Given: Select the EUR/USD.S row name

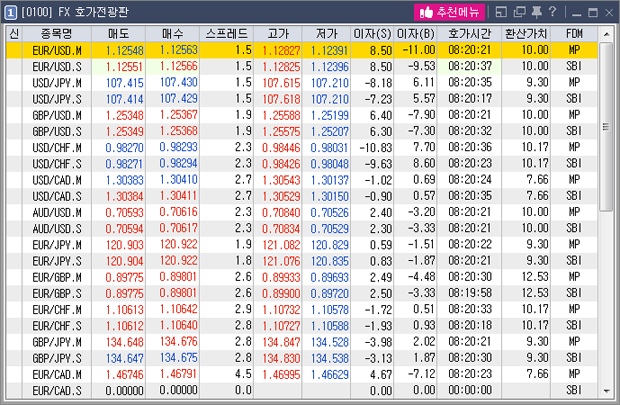Looking at the screenshot, I should point(57,67).
